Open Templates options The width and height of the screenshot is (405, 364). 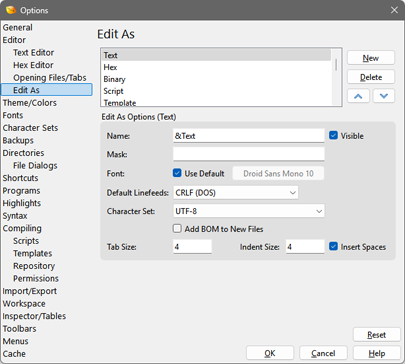pos(32,253)
